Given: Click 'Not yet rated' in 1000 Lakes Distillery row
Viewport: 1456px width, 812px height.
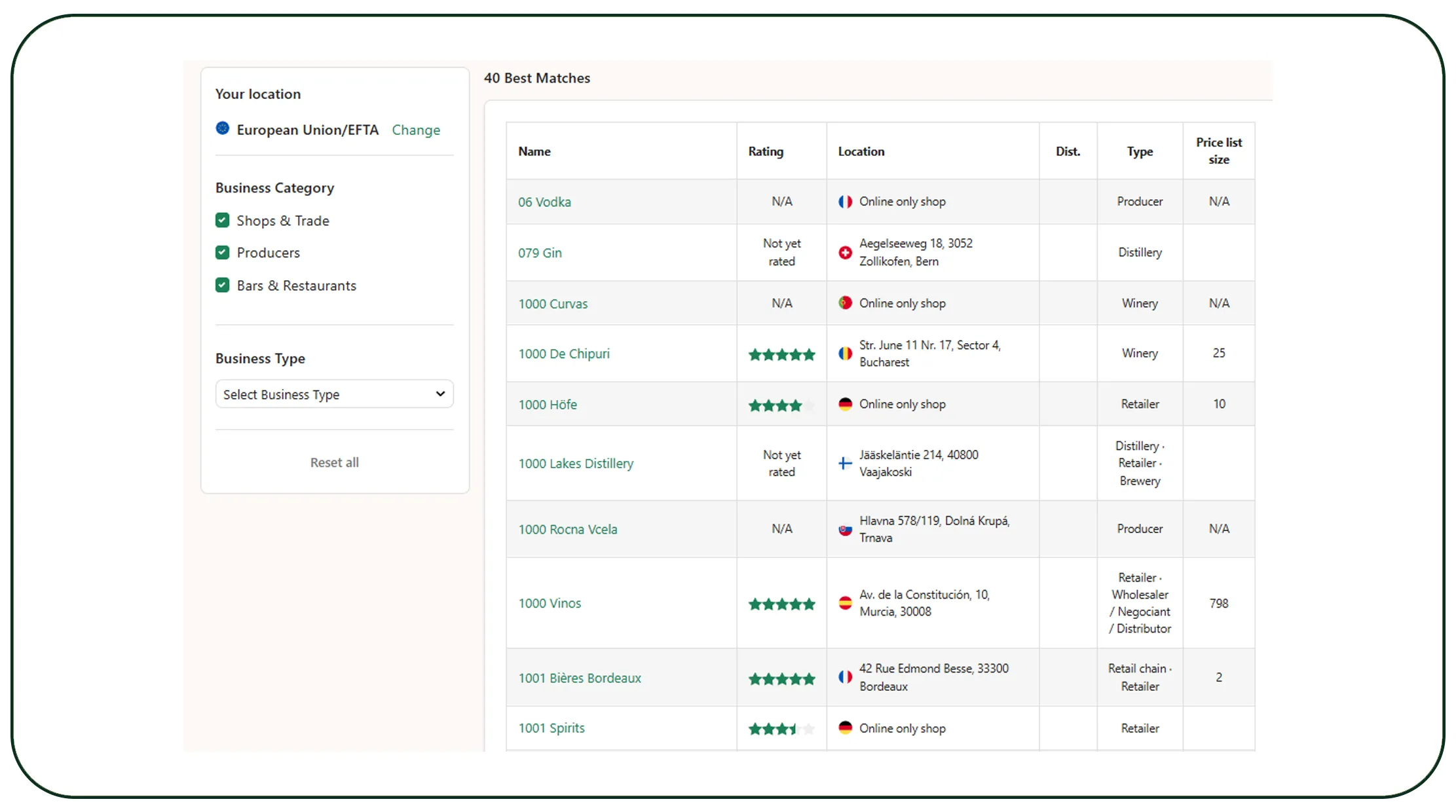Looking at the screenshot, I should [782, 463].
